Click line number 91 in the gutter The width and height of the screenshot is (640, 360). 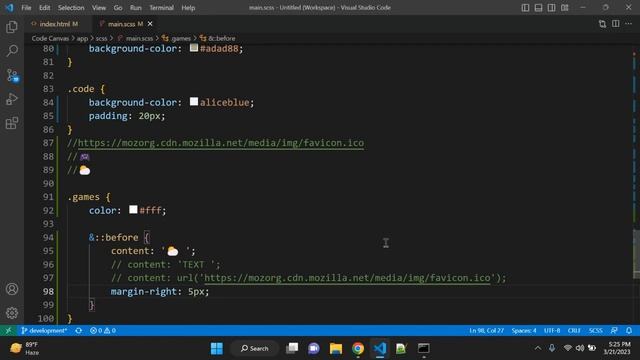[48, 197]
